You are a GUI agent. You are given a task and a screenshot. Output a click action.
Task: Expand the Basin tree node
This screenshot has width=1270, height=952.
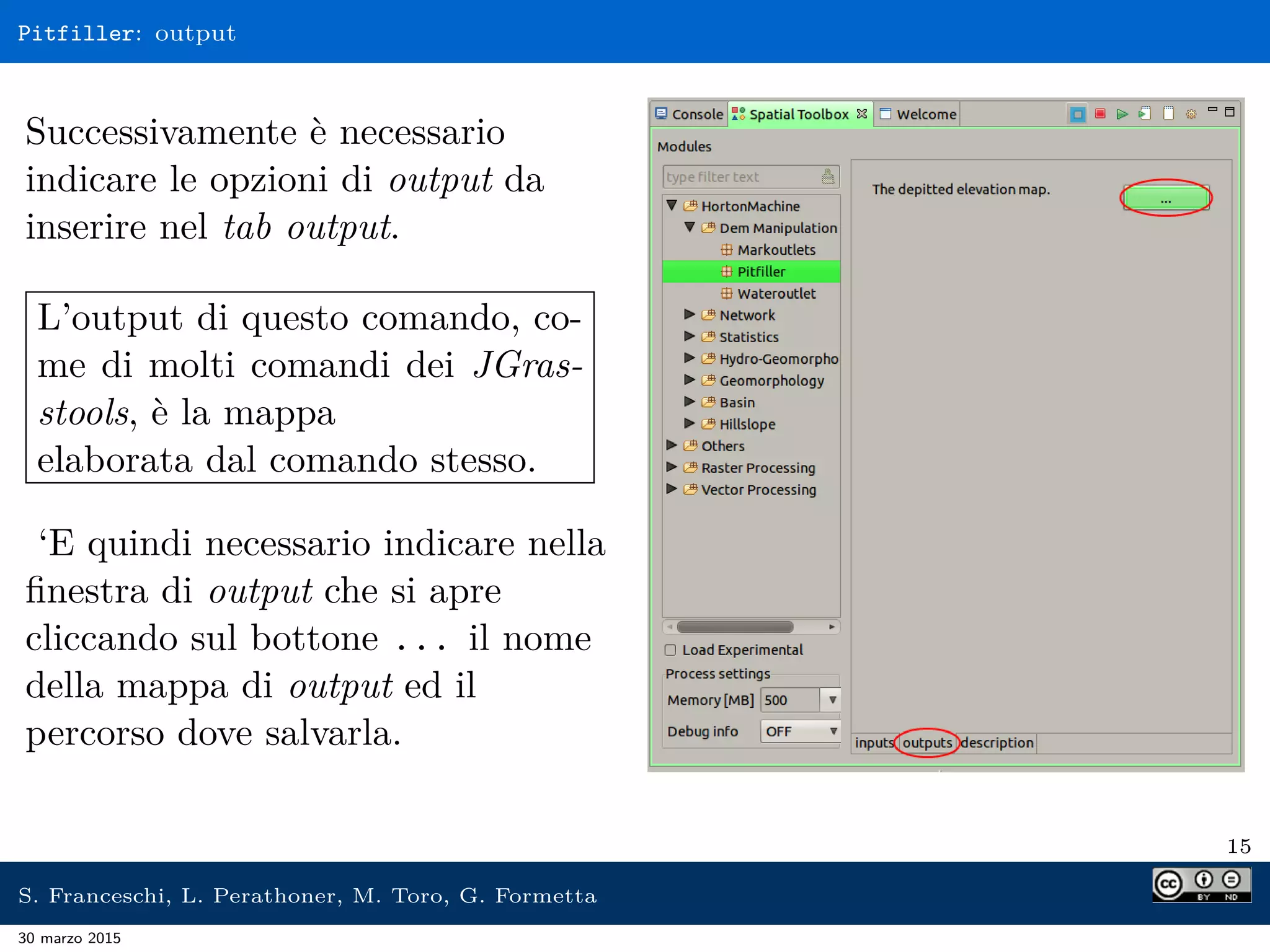point(689,402)
